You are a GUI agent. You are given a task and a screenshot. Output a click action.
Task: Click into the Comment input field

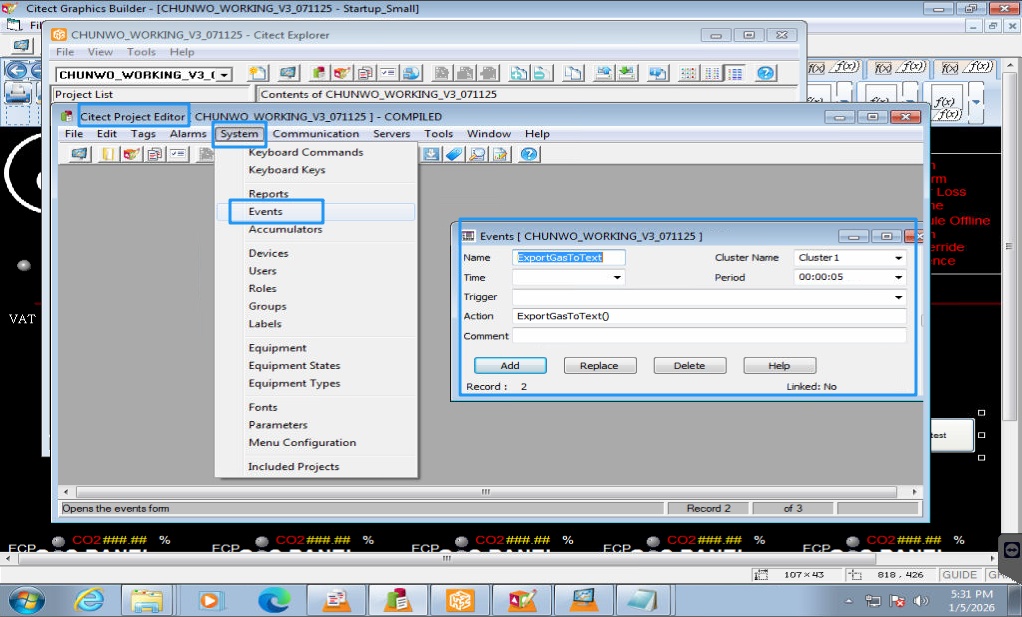(x=709, y=336)
